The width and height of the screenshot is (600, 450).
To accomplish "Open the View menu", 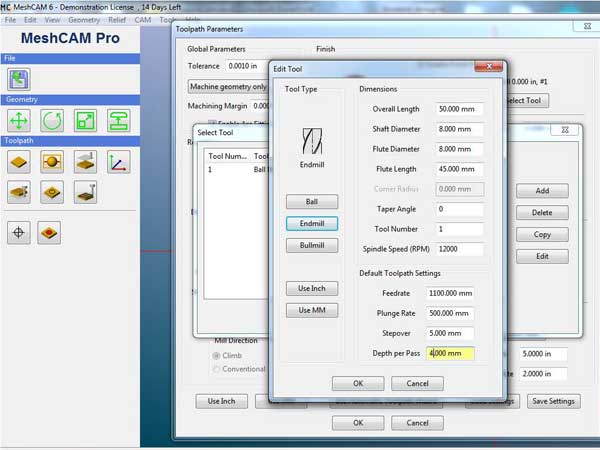I will tap(52, 20).
